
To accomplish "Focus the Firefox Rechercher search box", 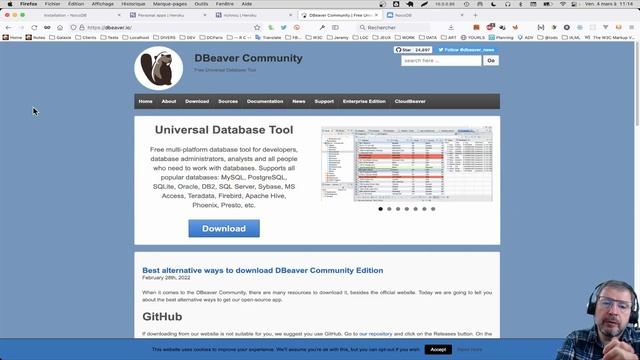I will coord(393,27).
